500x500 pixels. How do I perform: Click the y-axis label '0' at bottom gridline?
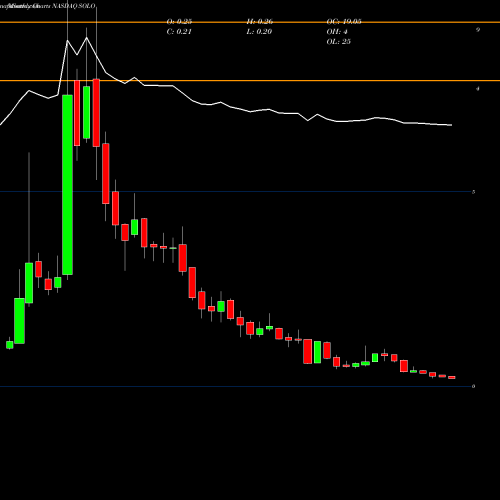473,386
